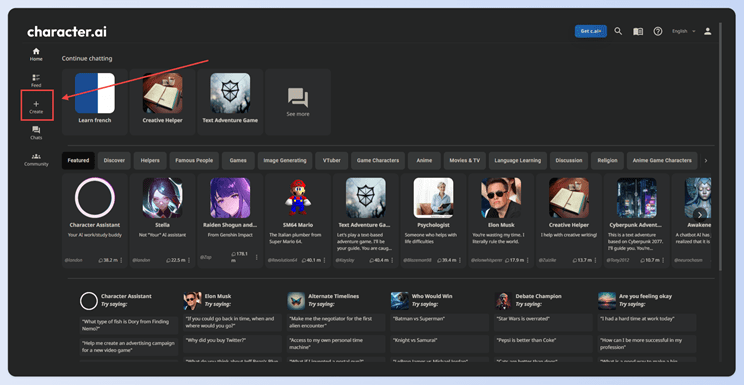Try prompt "What type of fish is Dory"
Screen dimensions: 744x385
click(x=129, y=325)
